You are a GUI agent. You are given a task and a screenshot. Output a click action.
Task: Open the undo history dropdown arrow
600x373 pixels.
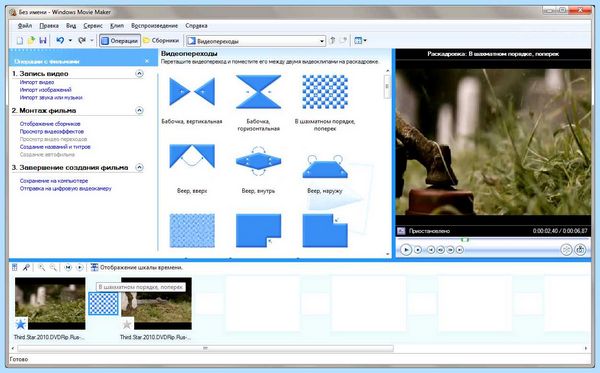pyautogui.click(x=70, y=41)
